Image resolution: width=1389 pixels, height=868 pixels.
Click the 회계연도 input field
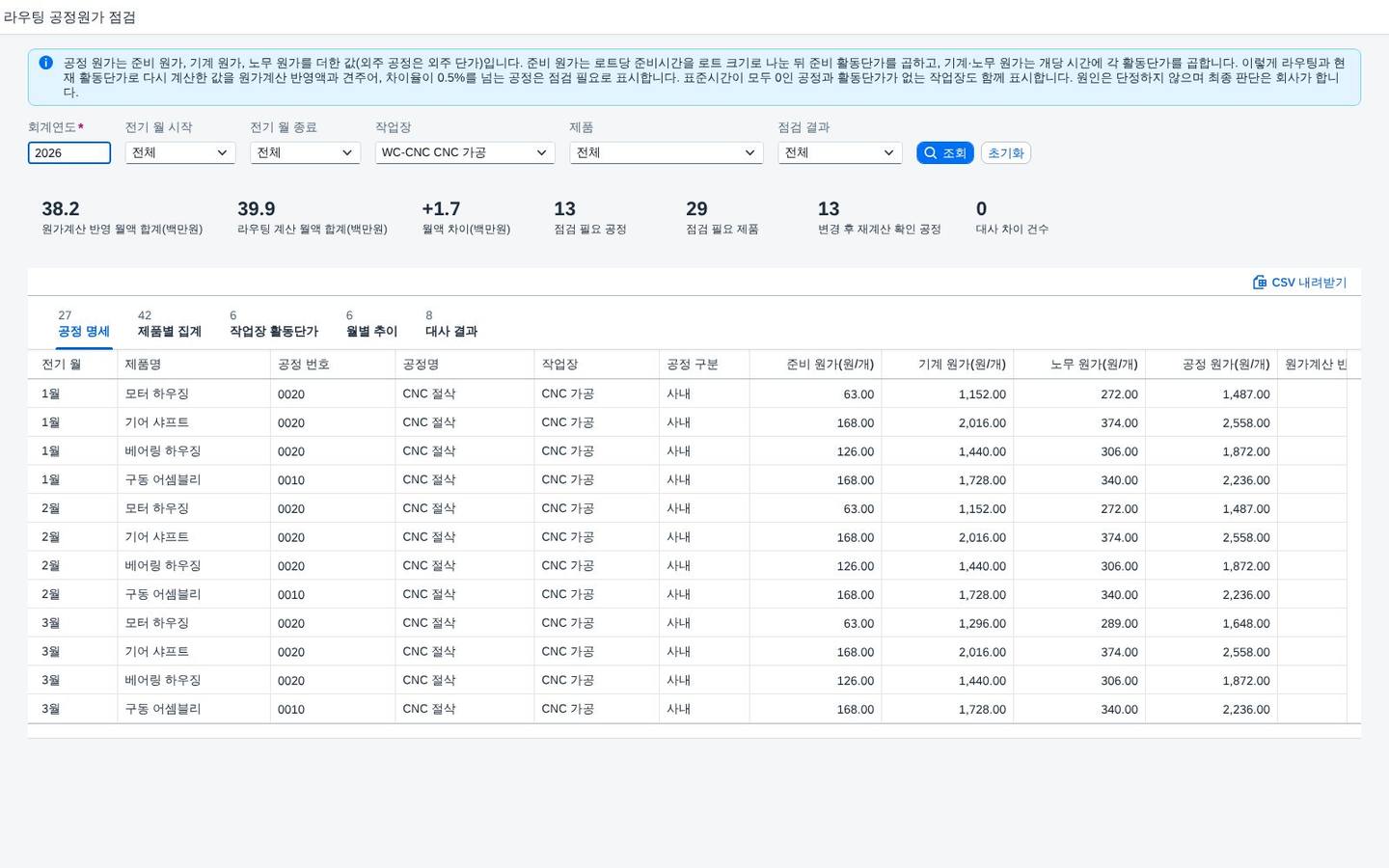pyautogui.click(x=69, y=152)
